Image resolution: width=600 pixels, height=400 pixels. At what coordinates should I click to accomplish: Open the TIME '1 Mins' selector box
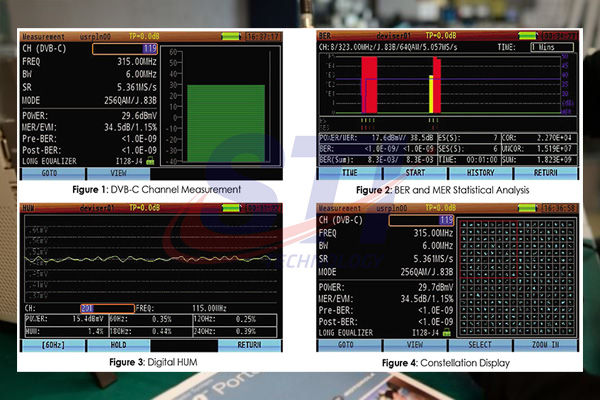tap(551, 47)
